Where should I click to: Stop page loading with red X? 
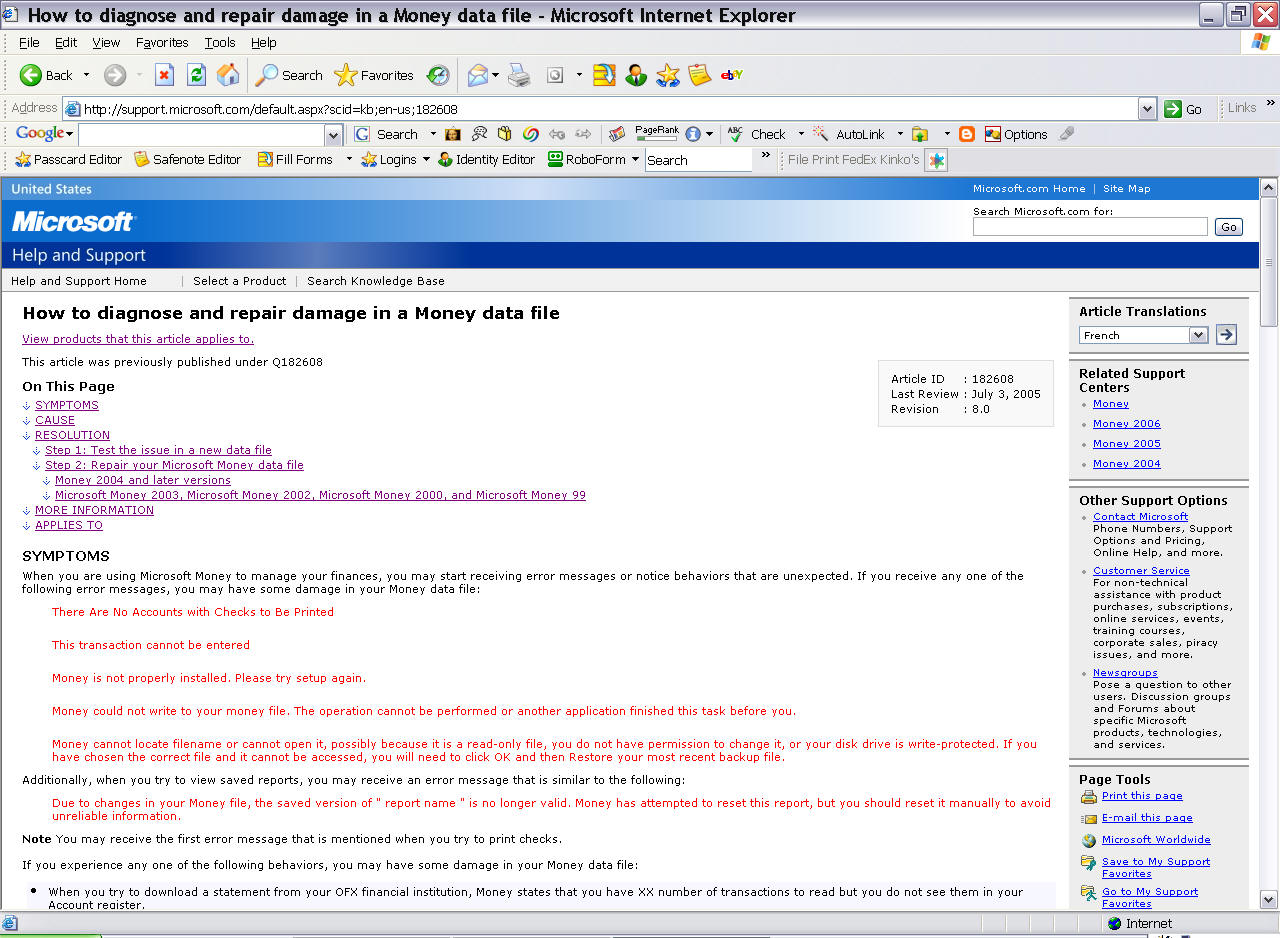pyautogui.click(x=165, y=75)
